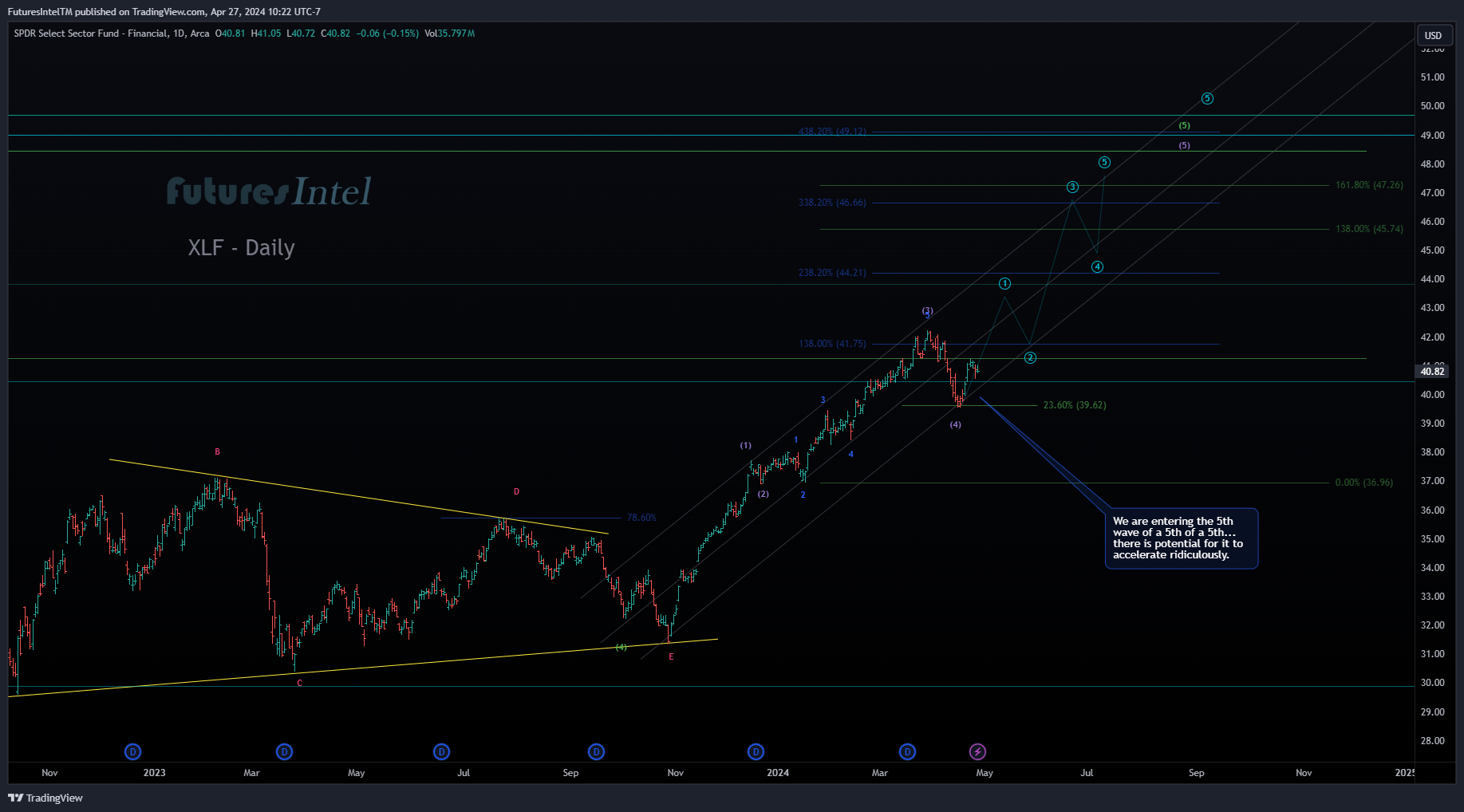The width and height of the screenshot is (1464, 812).
Task: Click the current price label 40.82
Action: [1433, 371]
